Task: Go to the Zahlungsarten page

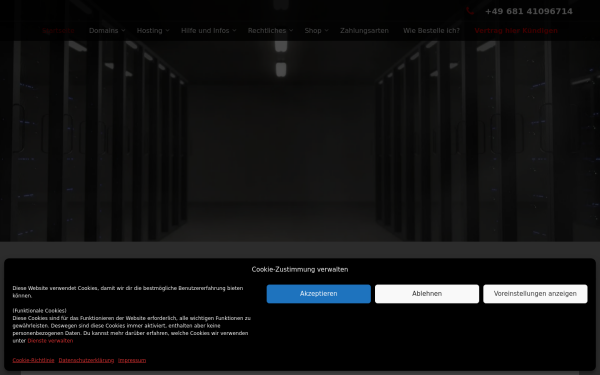Action: click(x=364, y=31)
